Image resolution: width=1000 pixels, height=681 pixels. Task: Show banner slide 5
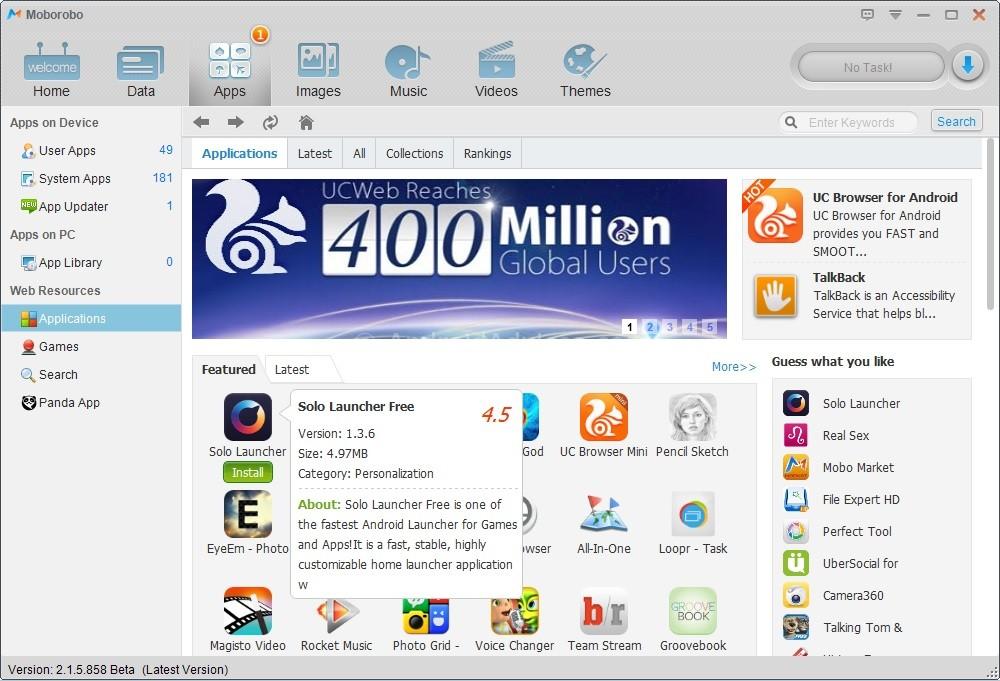tap(709, 326)
